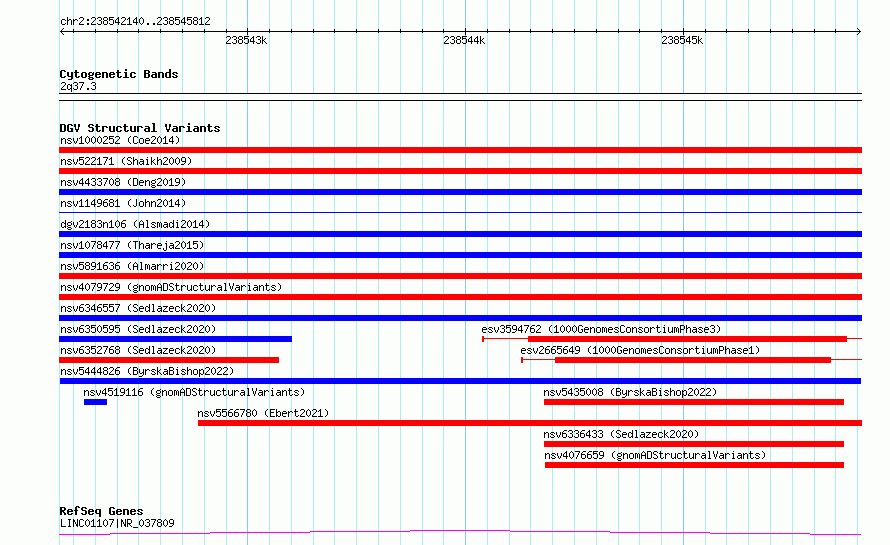This screenshot has height=545, width=890.
Task: Select the red bar under nsv1000252
Action: tap(460, 150)
